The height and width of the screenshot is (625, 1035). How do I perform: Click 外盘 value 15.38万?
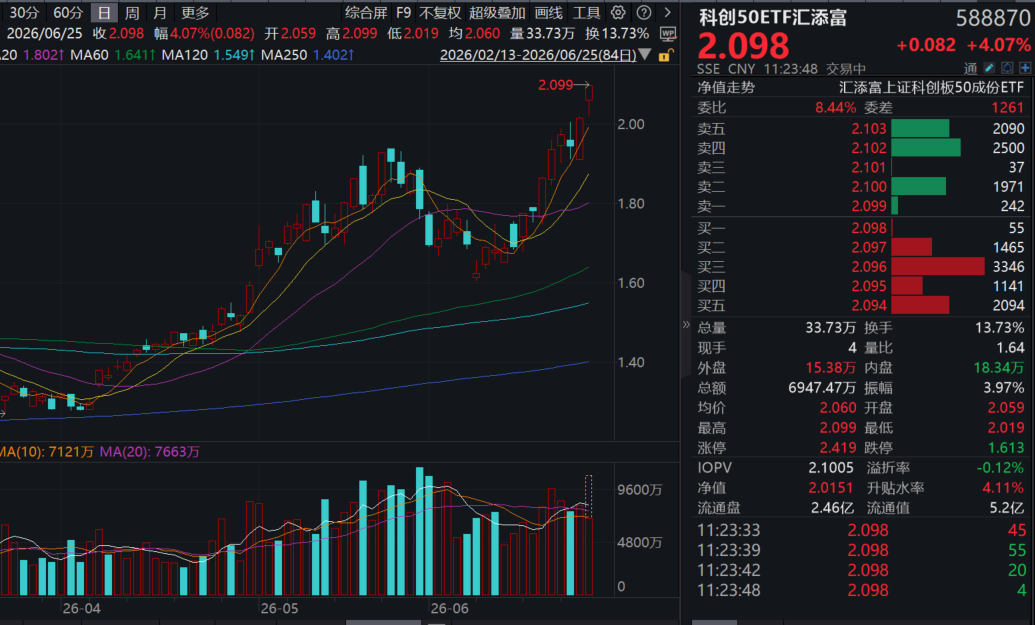[830, 368]
